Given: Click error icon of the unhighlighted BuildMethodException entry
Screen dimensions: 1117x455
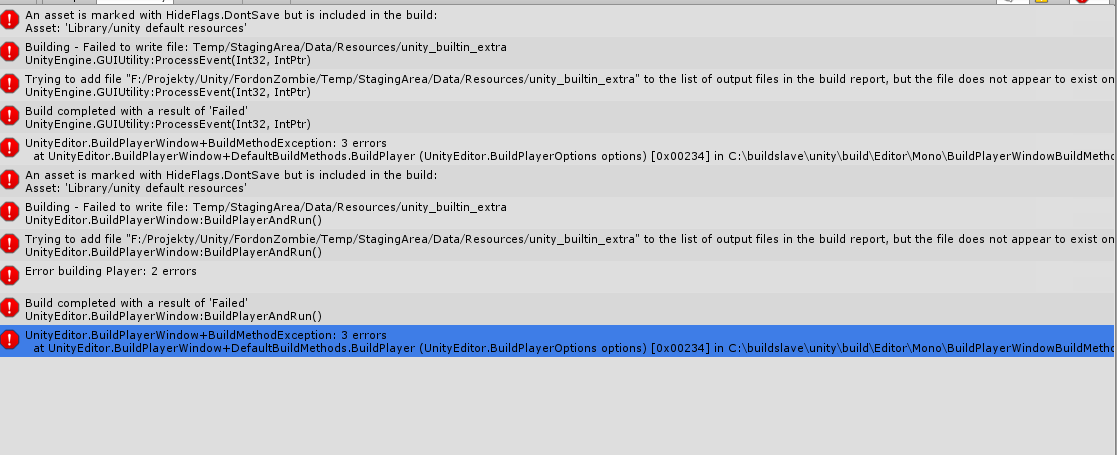Looking at the screenshot, I should (11, 148).
